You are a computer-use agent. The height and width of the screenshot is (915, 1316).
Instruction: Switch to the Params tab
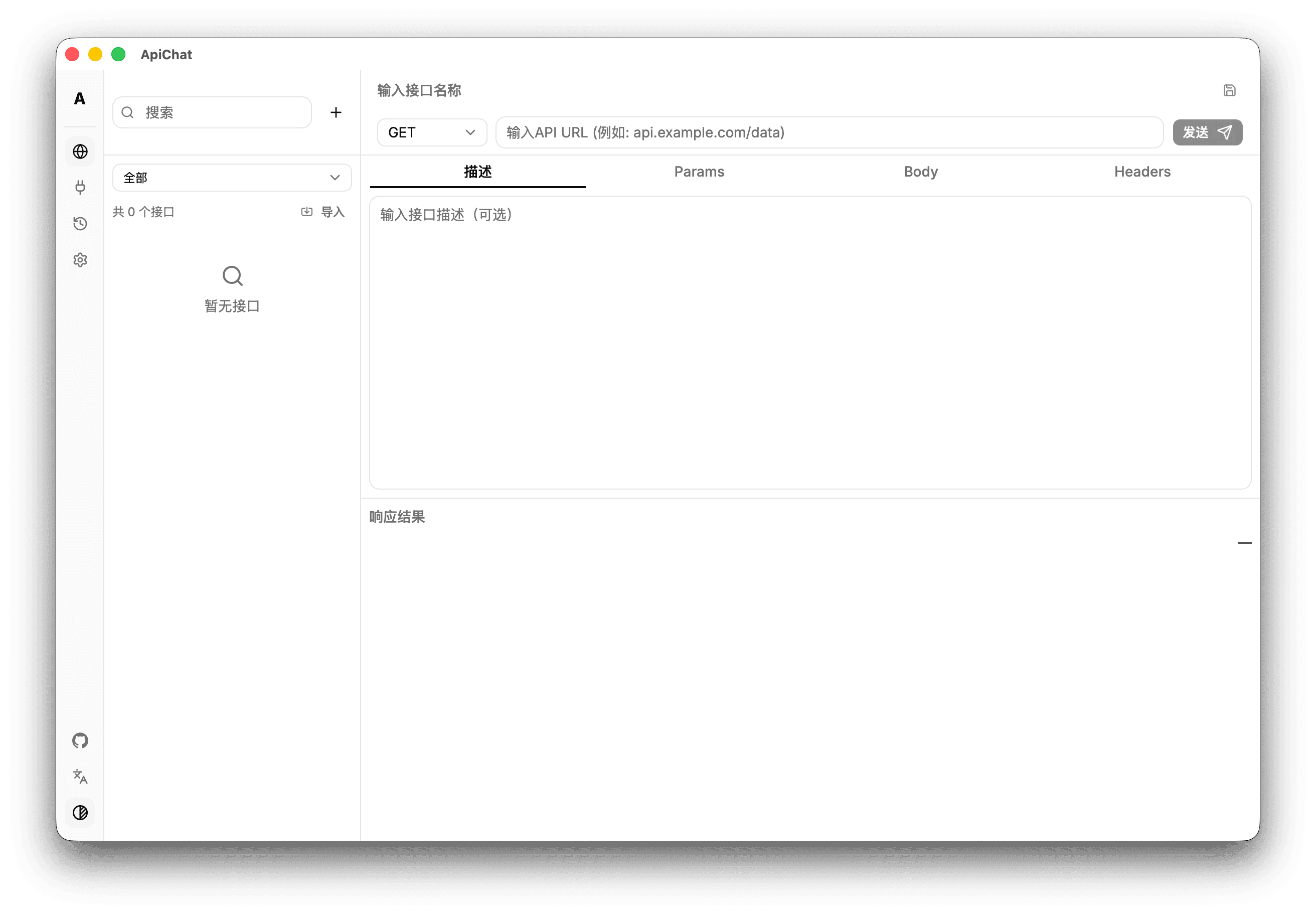click(699, 172)
